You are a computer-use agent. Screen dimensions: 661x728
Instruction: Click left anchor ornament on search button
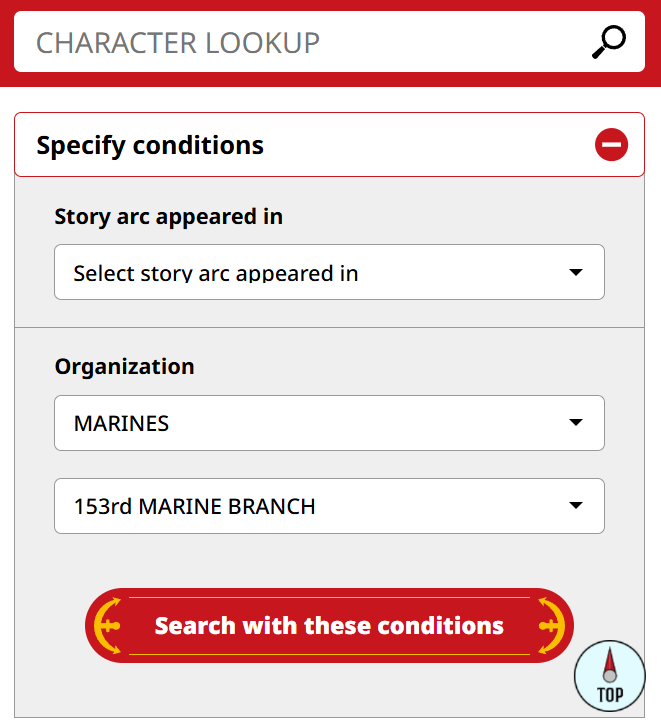click(x=108, y=626)
